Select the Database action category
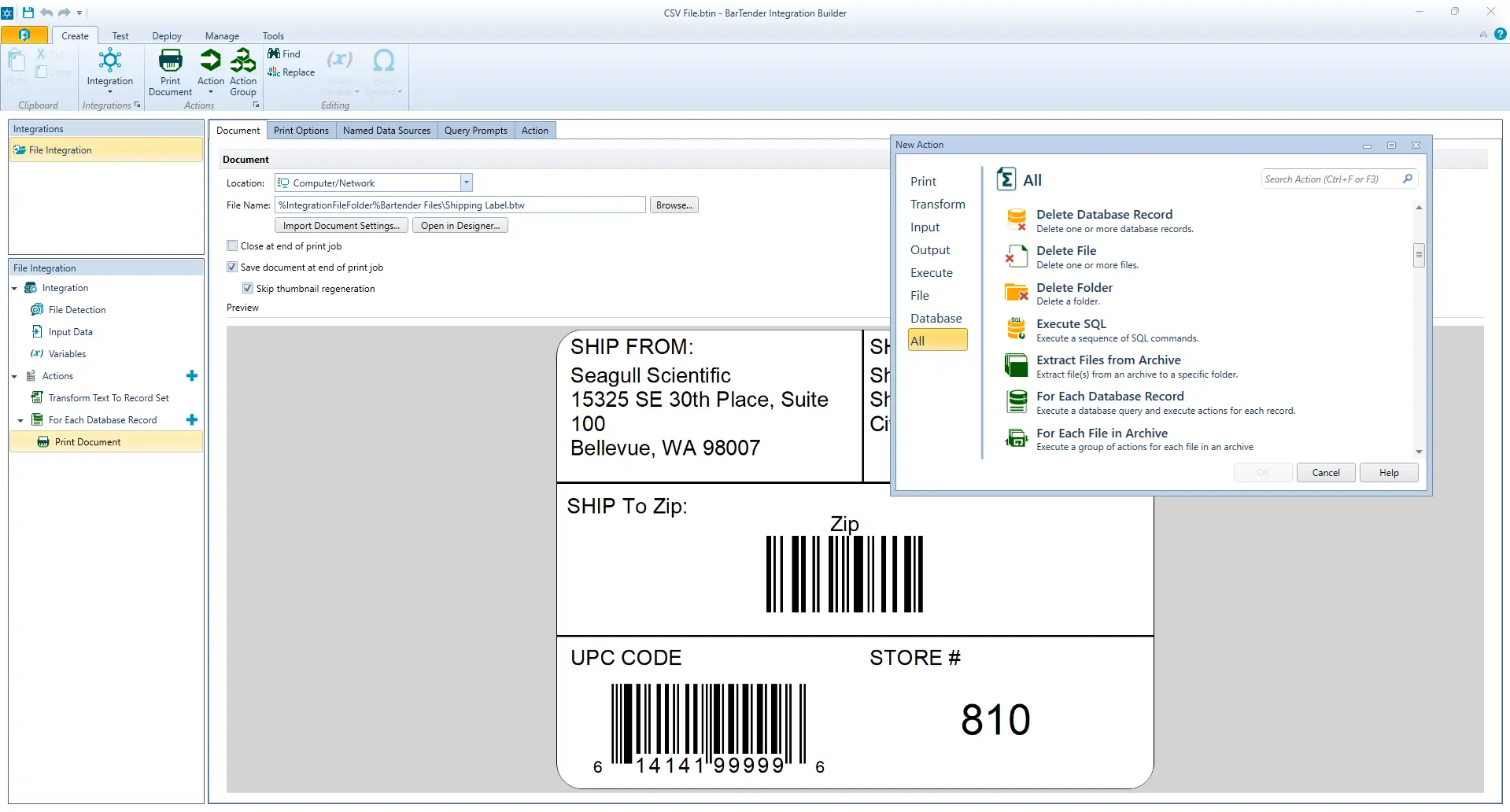The width and height of the screenshot is (1510, 812). [936, 319]
